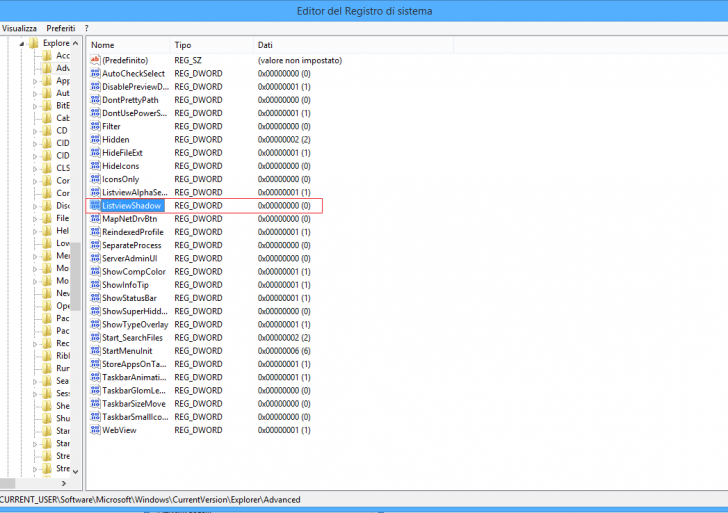The image size is (728, 513).
Task: Click the (Predefinito) string value icon
Action: 95,60
